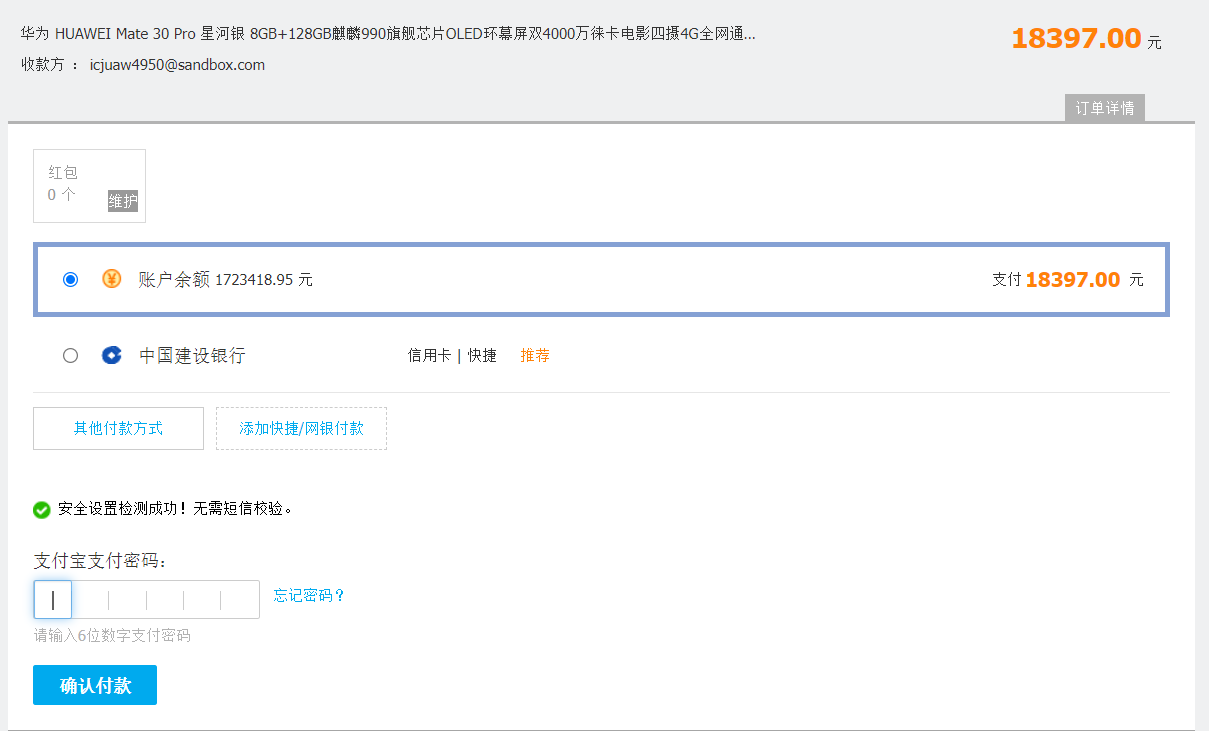1209x731 pixels.
Task: Focus the first payment password digit box
Action: coord(53,600)
